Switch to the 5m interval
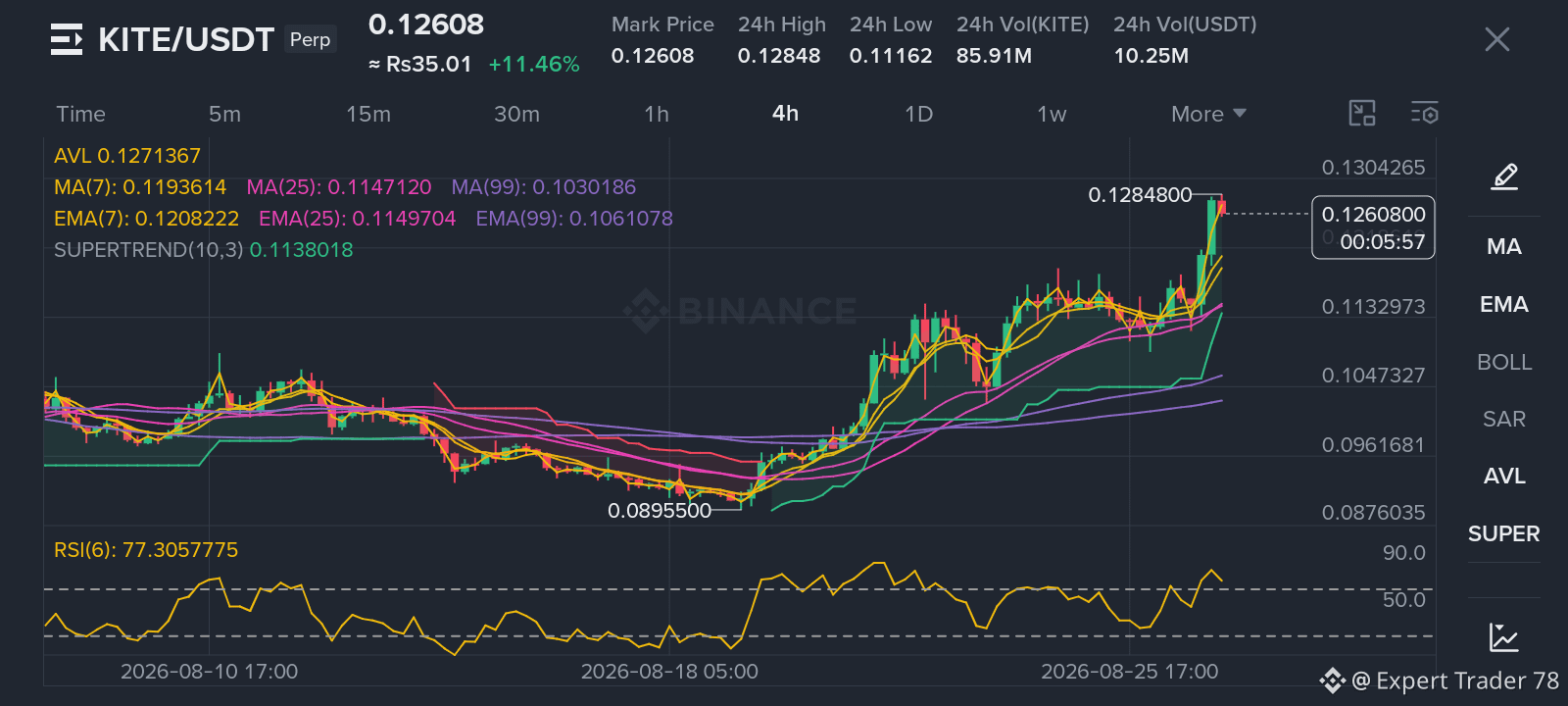1568x706 pixels. (224, 114)
